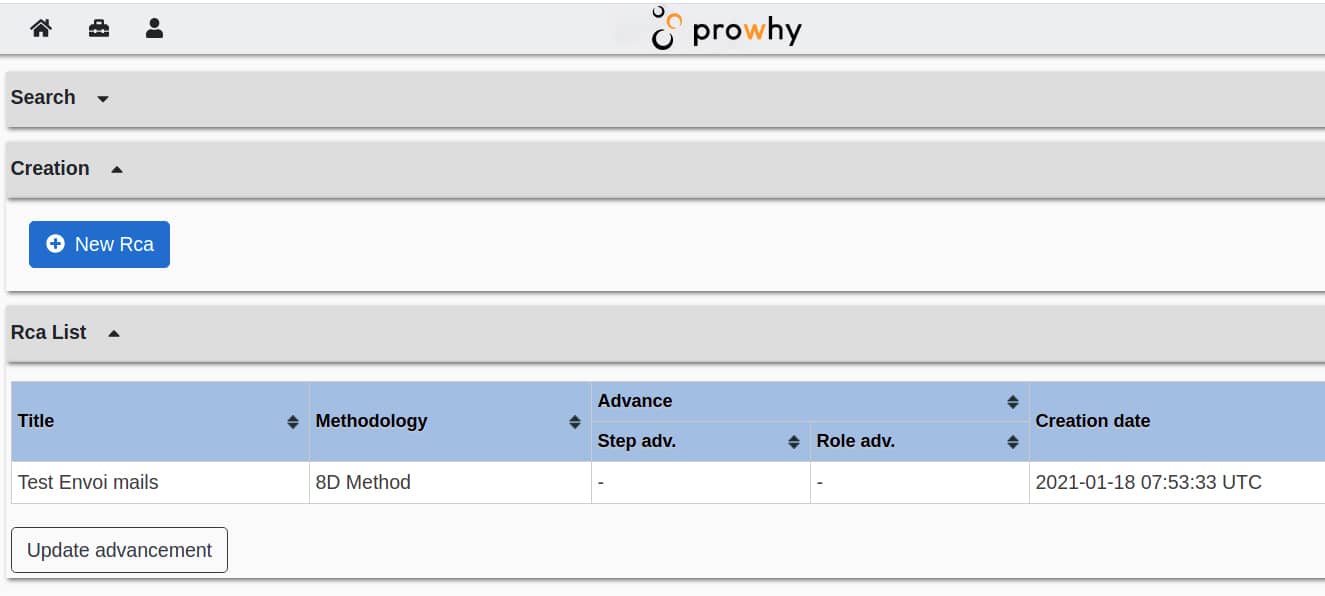
Task: Open the Test Envoi mails entry
Action: (88, 482)
